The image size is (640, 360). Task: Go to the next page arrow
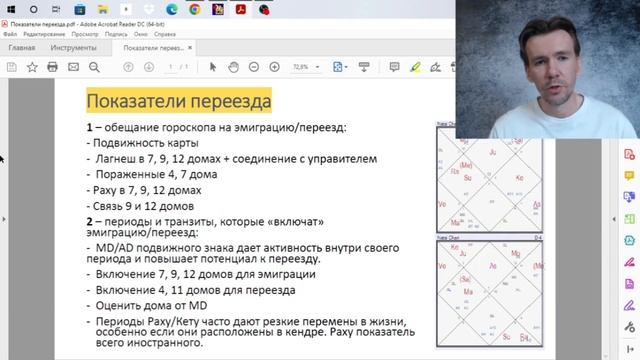[149, 67]
